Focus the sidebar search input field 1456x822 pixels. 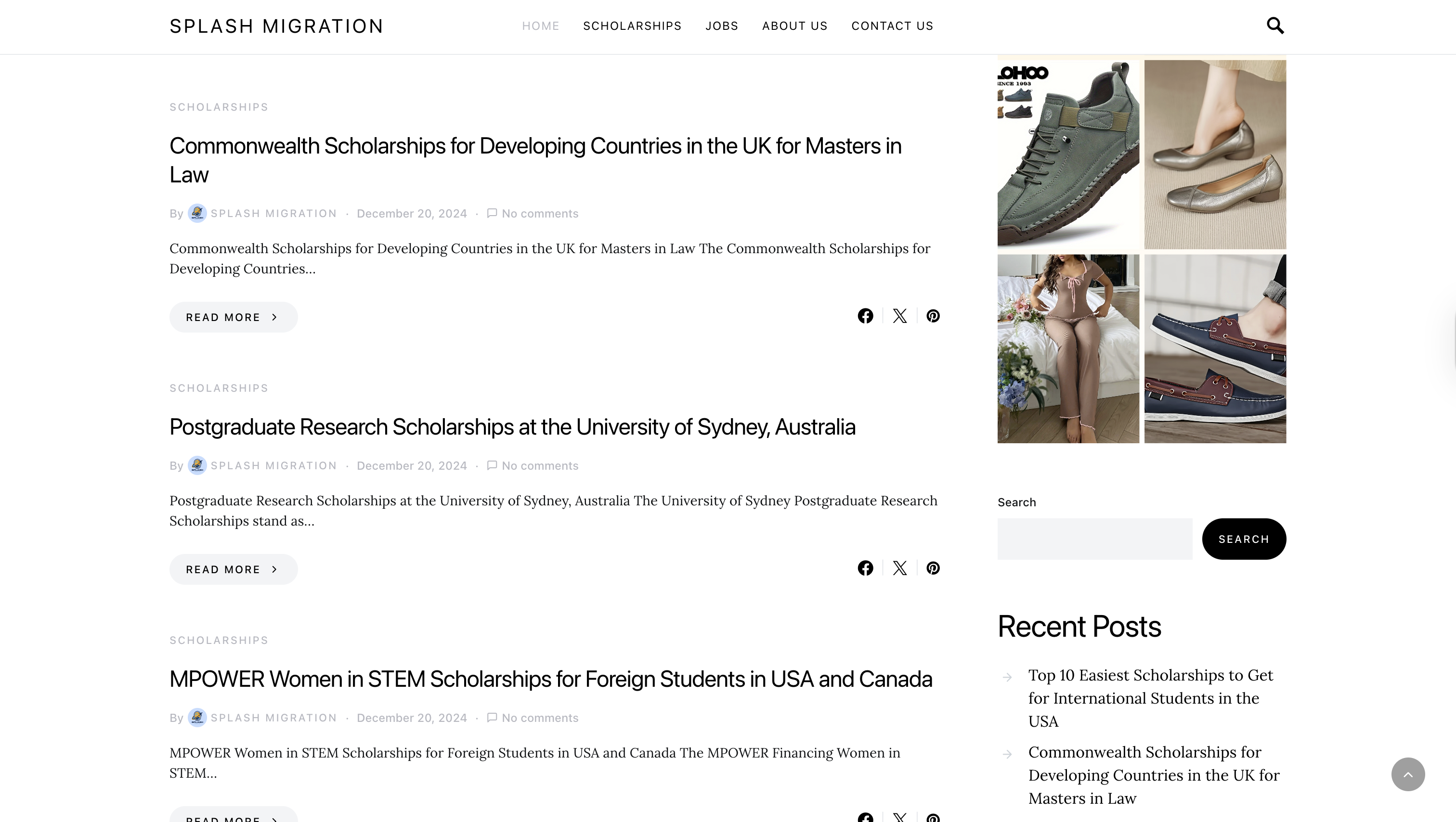(1094, 539)
